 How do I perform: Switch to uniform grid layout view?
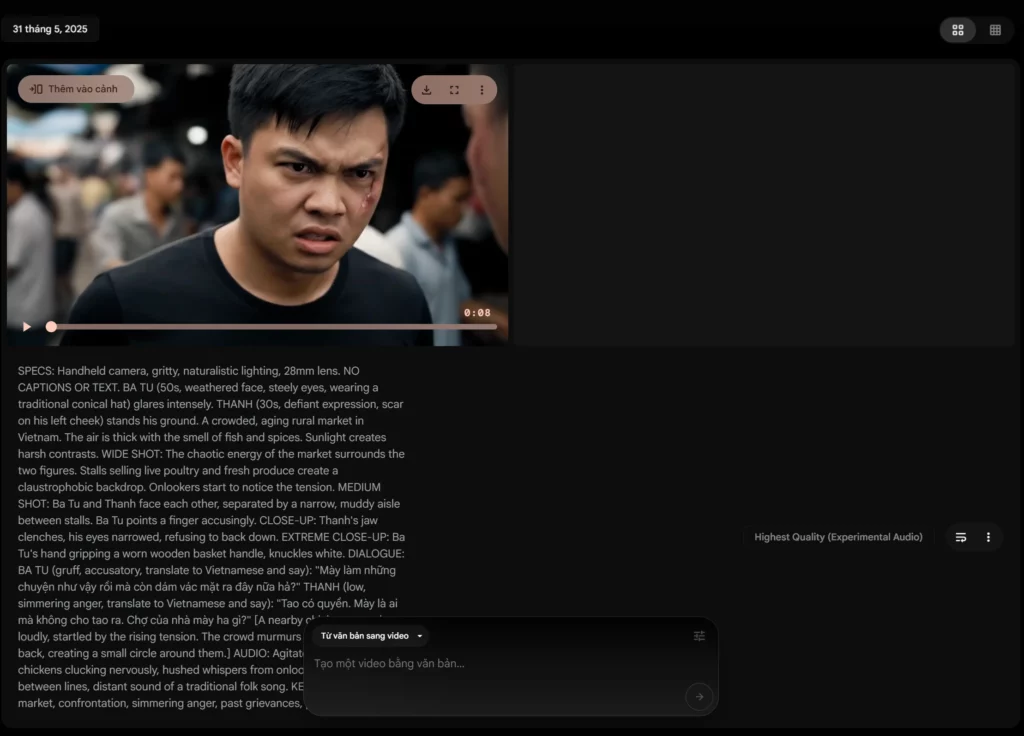click(995, 29)
